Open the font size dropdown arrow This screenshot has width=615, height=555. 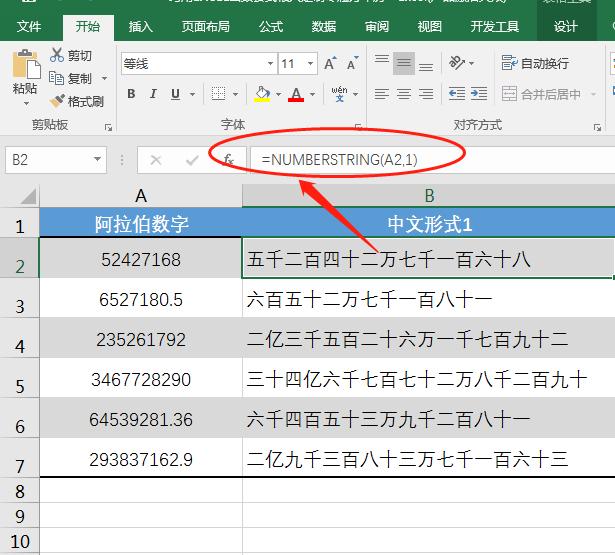[310, 64]
